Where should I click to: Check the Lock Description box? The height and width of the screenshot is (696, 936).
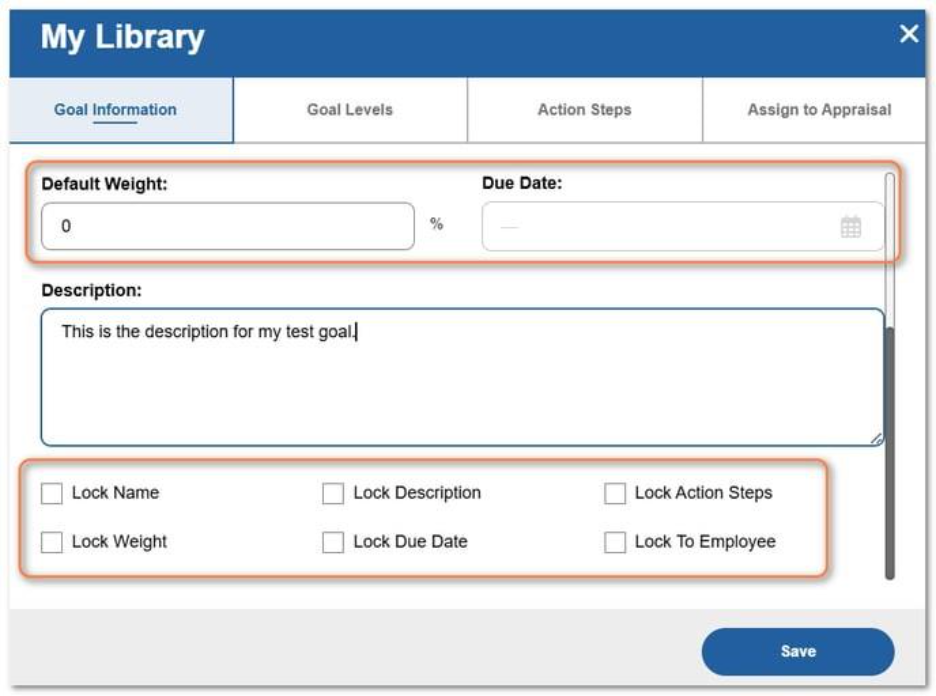click(x=333, y=494)
